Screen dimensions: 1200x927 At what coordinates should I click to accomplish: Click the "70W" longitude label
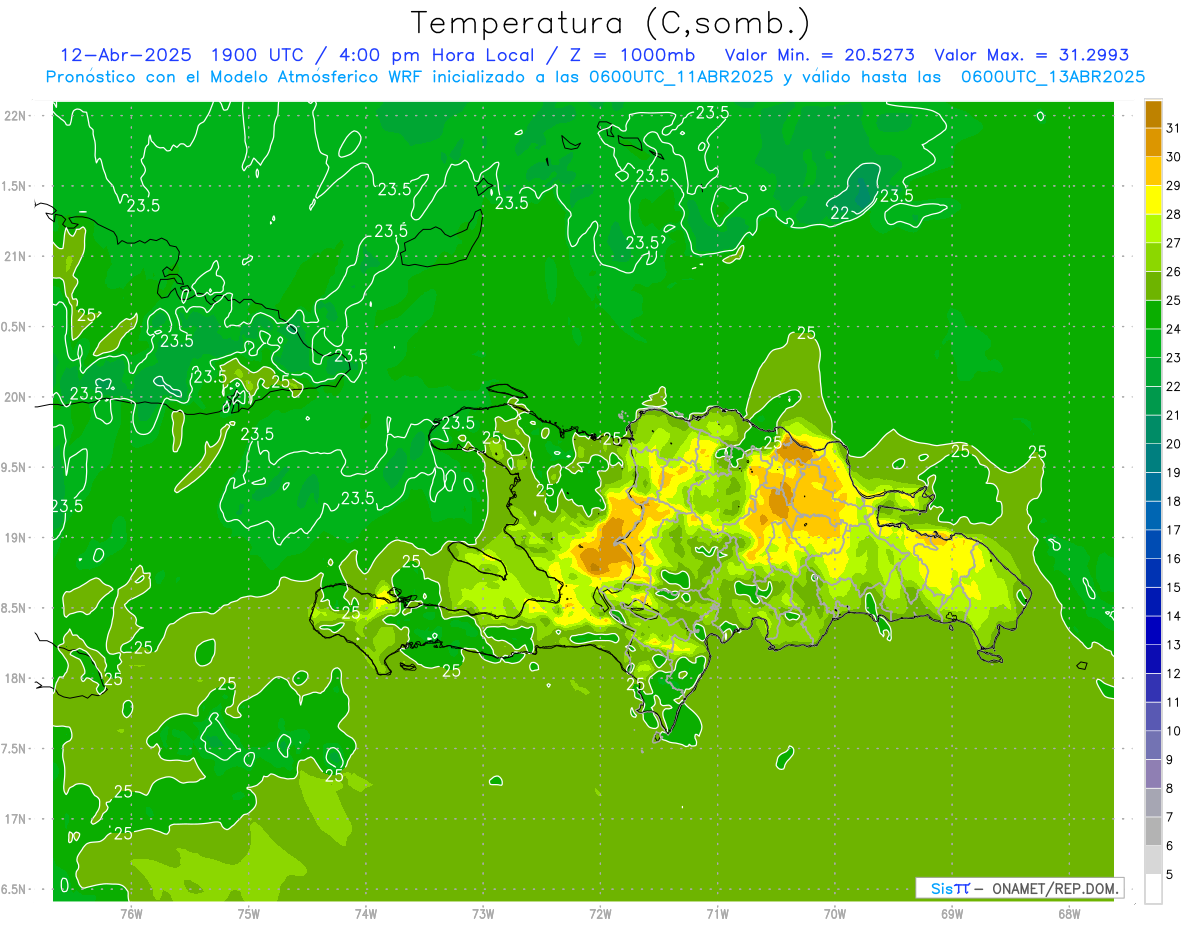pos(834,913)
